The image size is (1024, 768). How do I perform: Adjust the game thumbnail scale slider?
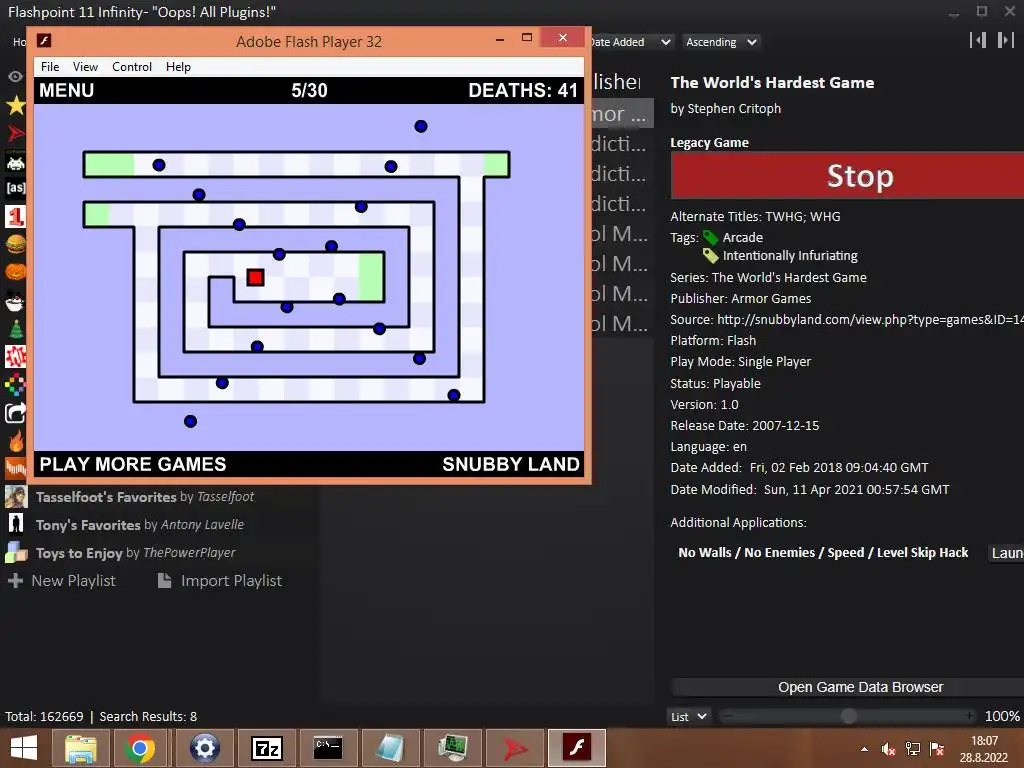pos(848,716)
